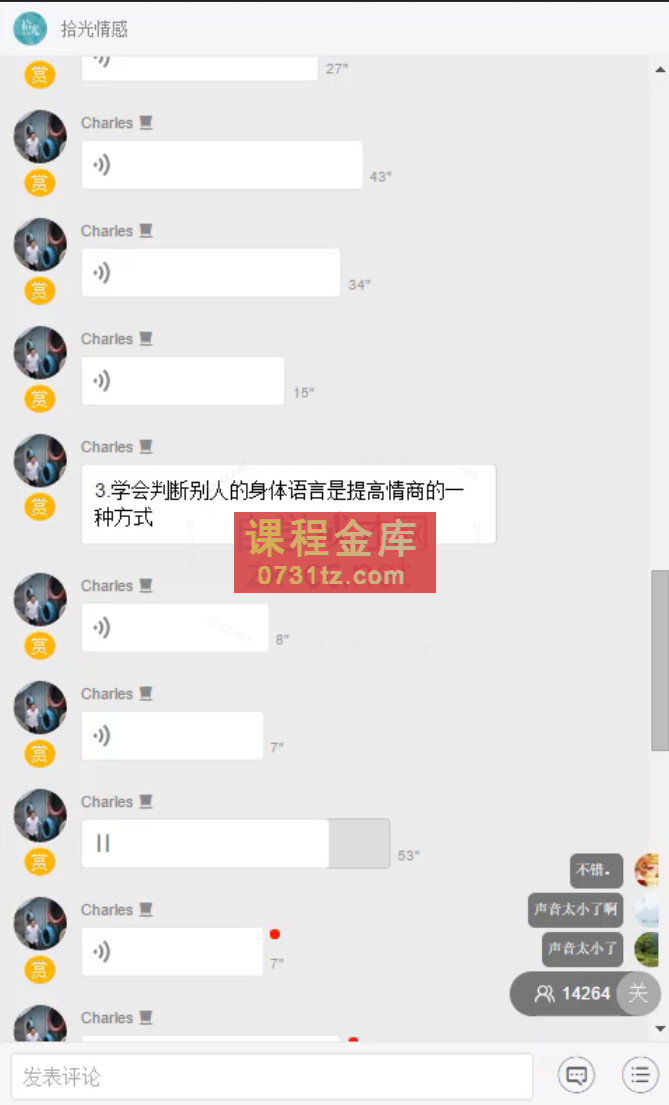The height and width of the screenshot is (1105, 669).
Task: Open the list menu icon at bottom right
Action: point(640,1075)
